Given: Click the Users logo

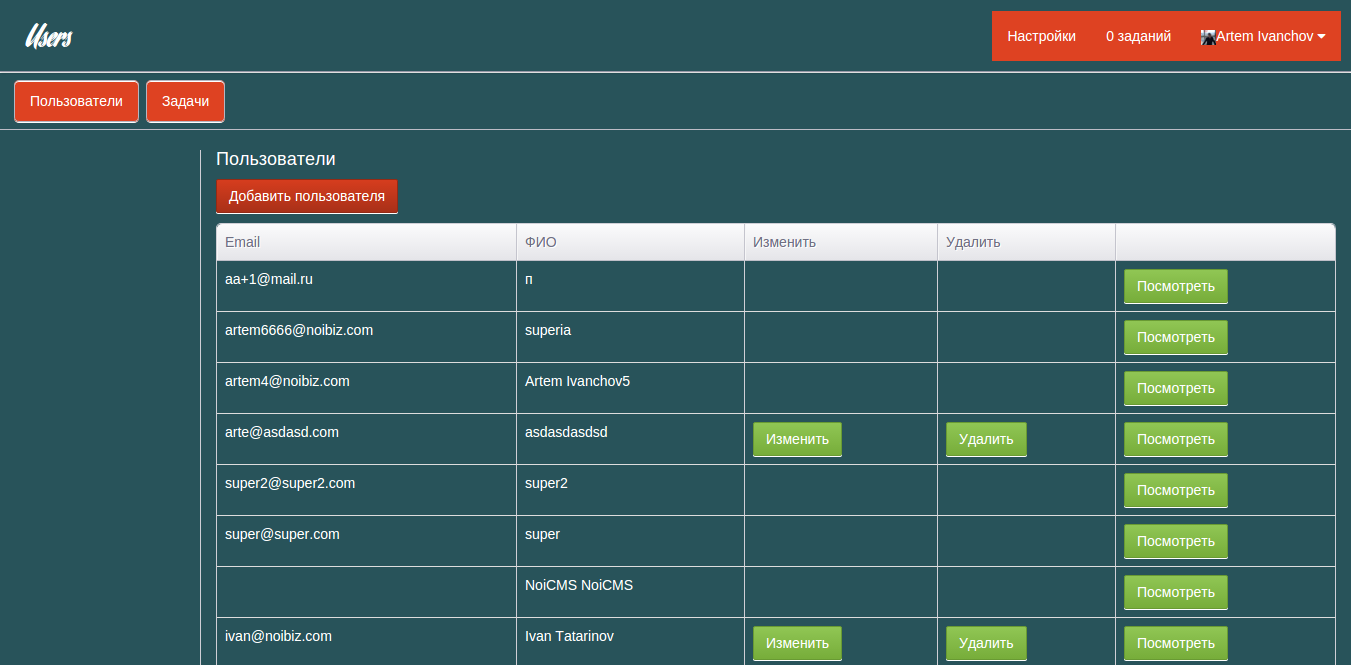Looking at the screenshot, I should pyautogui.click(x=48, y=37).
